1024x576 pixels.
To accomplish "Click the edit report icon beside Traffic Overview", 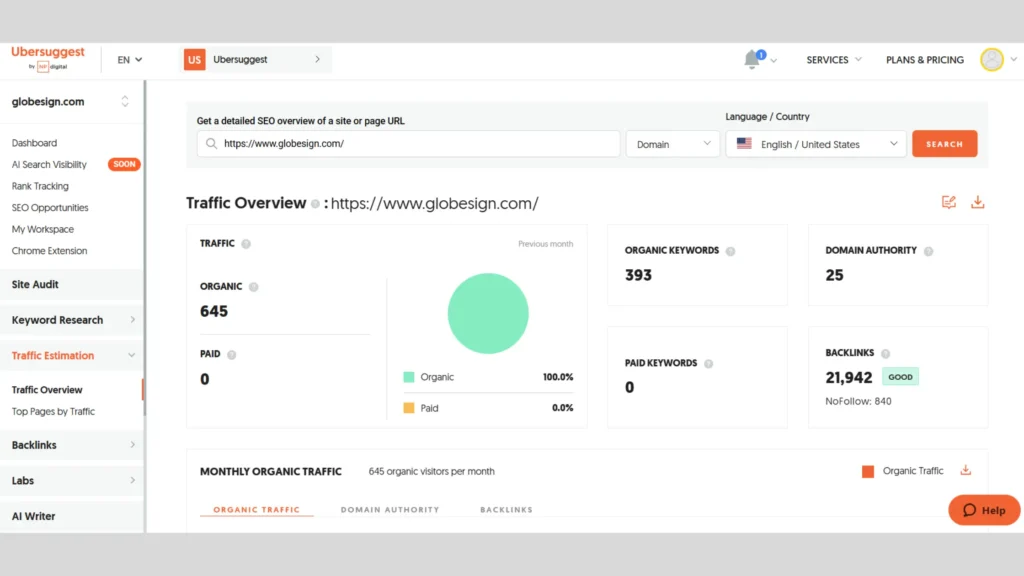I will click(x=949, y=202).
